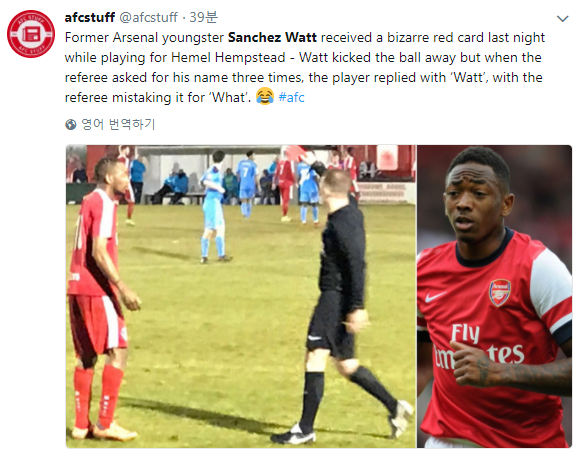Expand the tweet options chevron menu
The image size is (583, 456).
pyautogui.click(x=563, y=19)
